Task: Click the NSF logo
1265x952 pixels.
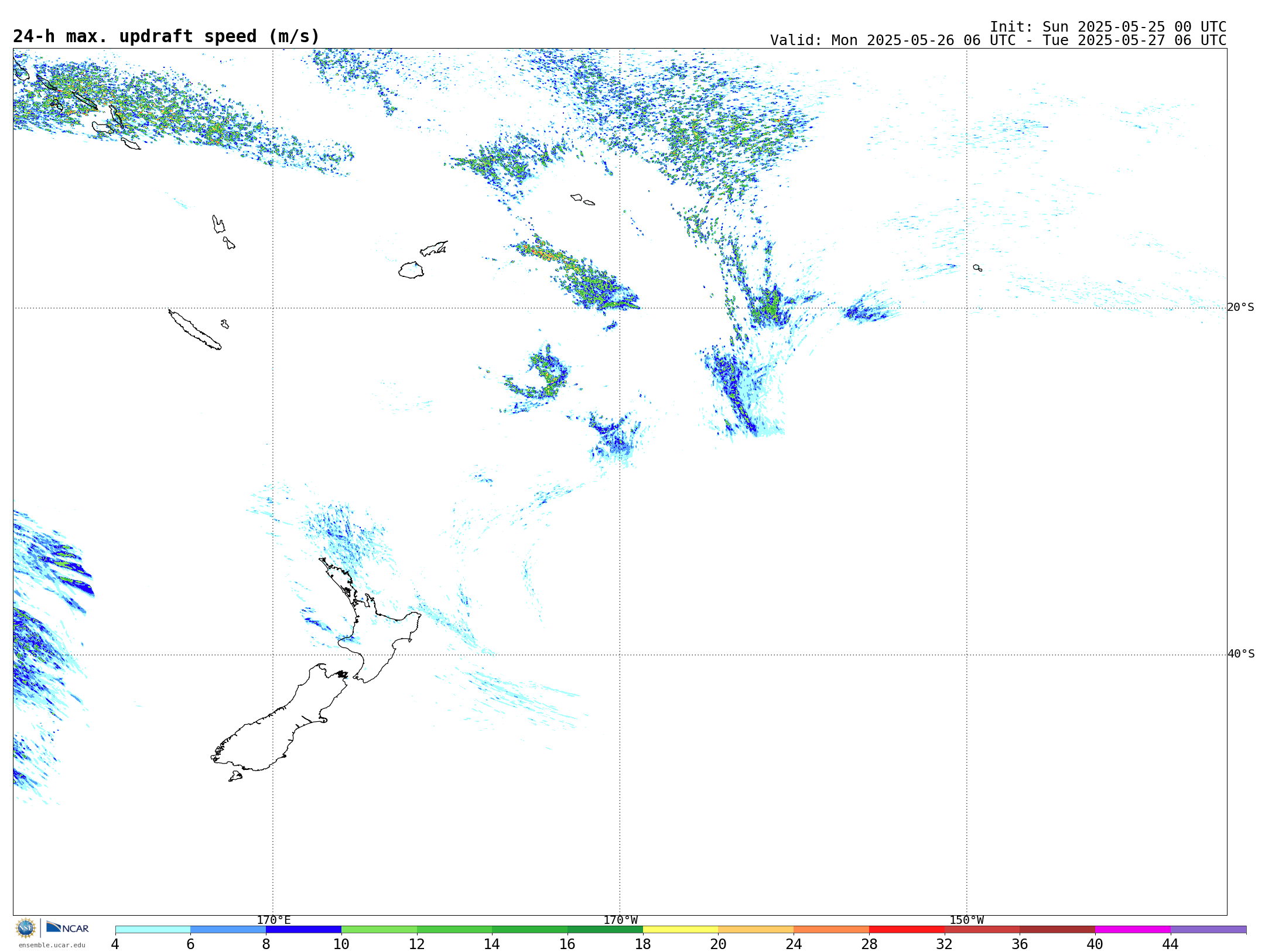Action: (26, 928)
